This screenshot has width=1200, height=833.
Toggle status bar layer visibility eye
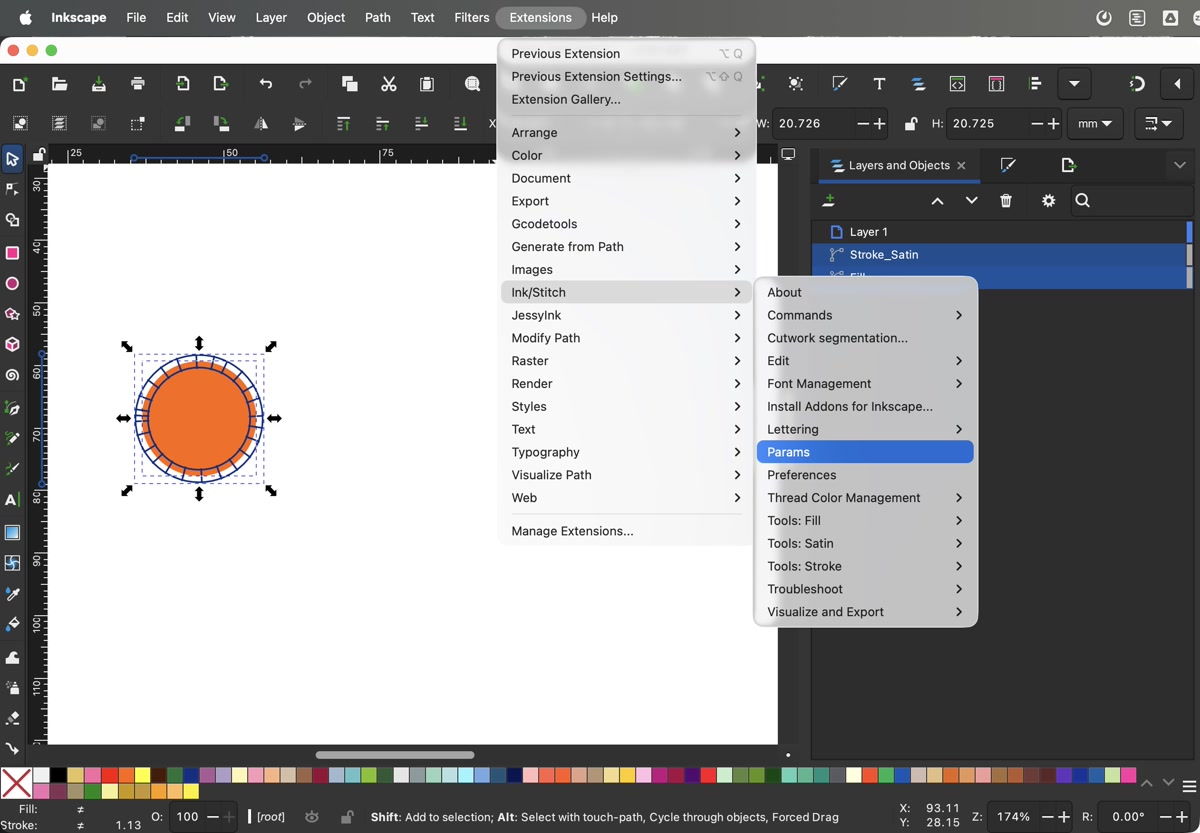pyautogui.click(x=312, y=817)
